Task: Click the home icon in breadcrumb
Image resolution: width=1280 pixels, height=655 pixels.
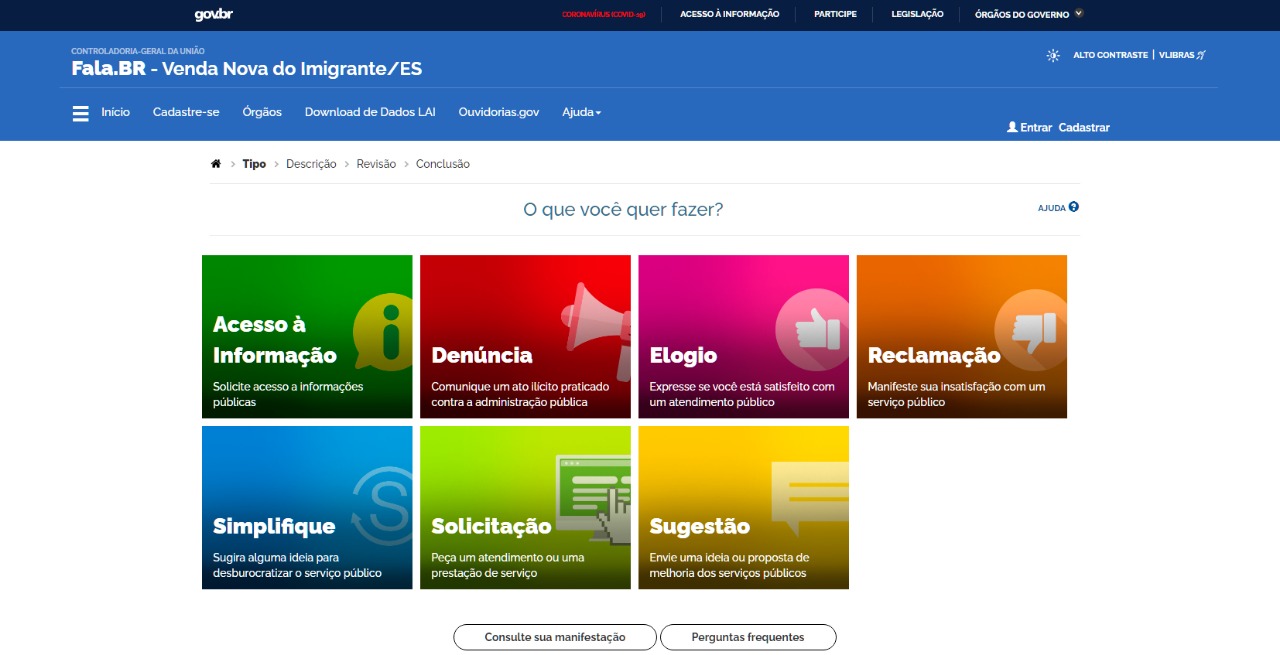Action: (x=216, y=164)
